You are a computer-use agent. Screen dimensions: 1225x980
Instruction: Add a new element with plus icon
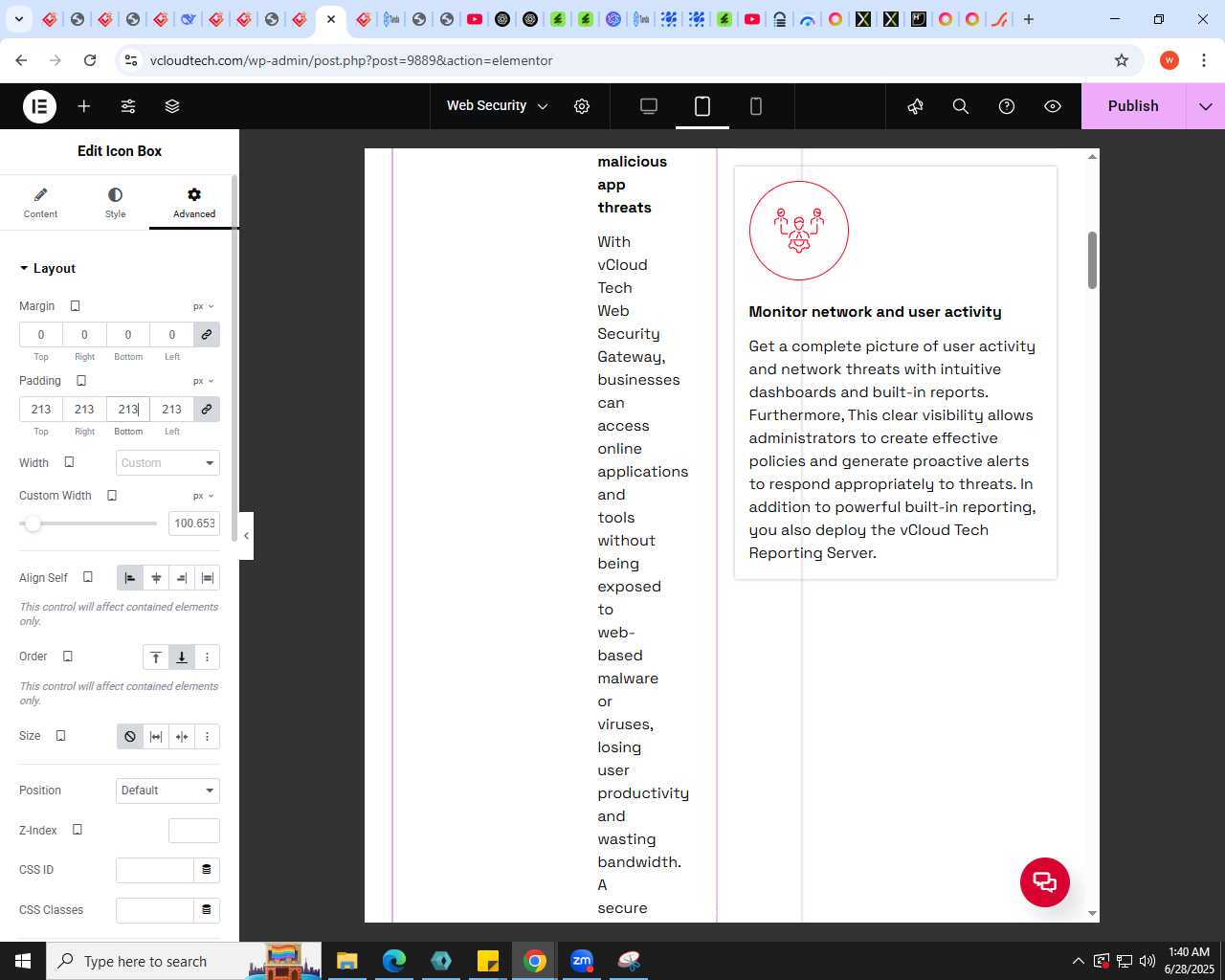[x=84, y=106]
